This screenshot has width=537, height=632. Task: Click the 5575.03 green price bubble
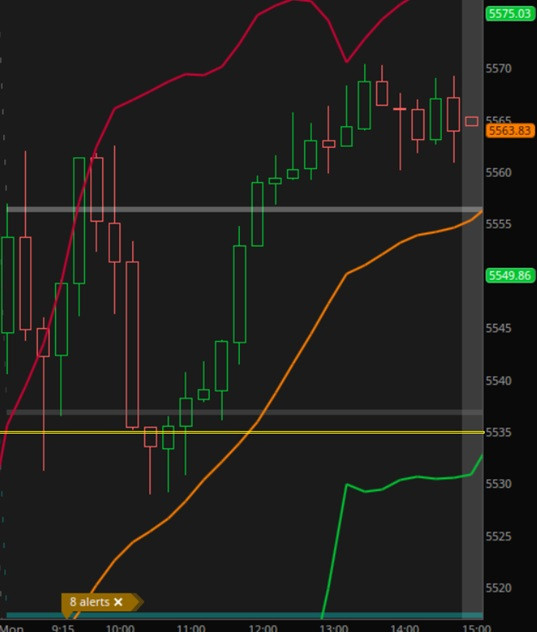(510, 13)
